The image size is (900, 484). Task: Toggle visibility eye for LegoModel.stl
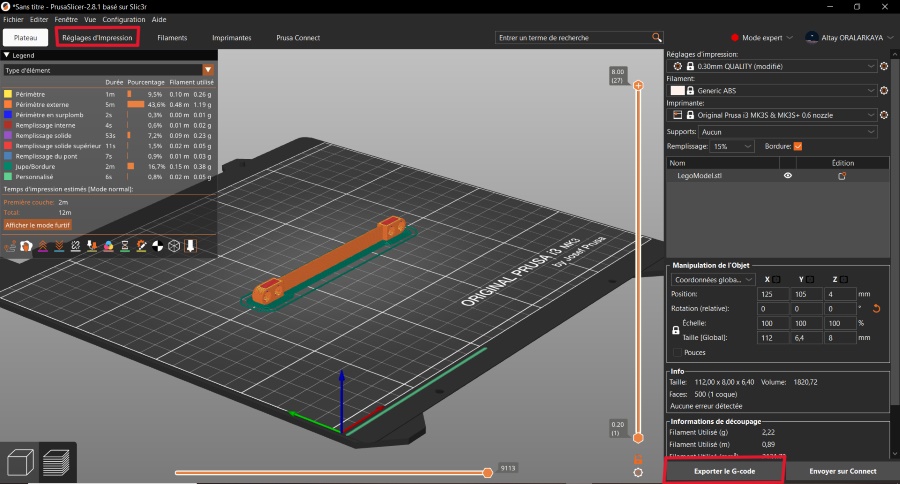pyautogui.click(x=788, y=176)
